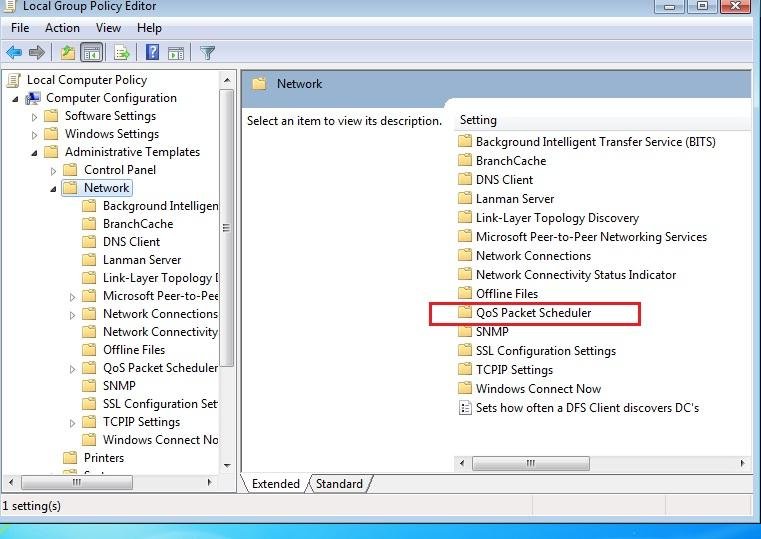The image size is (761, 539).
Task: Select DNS Client in the tree
Action: coord(131,242)
